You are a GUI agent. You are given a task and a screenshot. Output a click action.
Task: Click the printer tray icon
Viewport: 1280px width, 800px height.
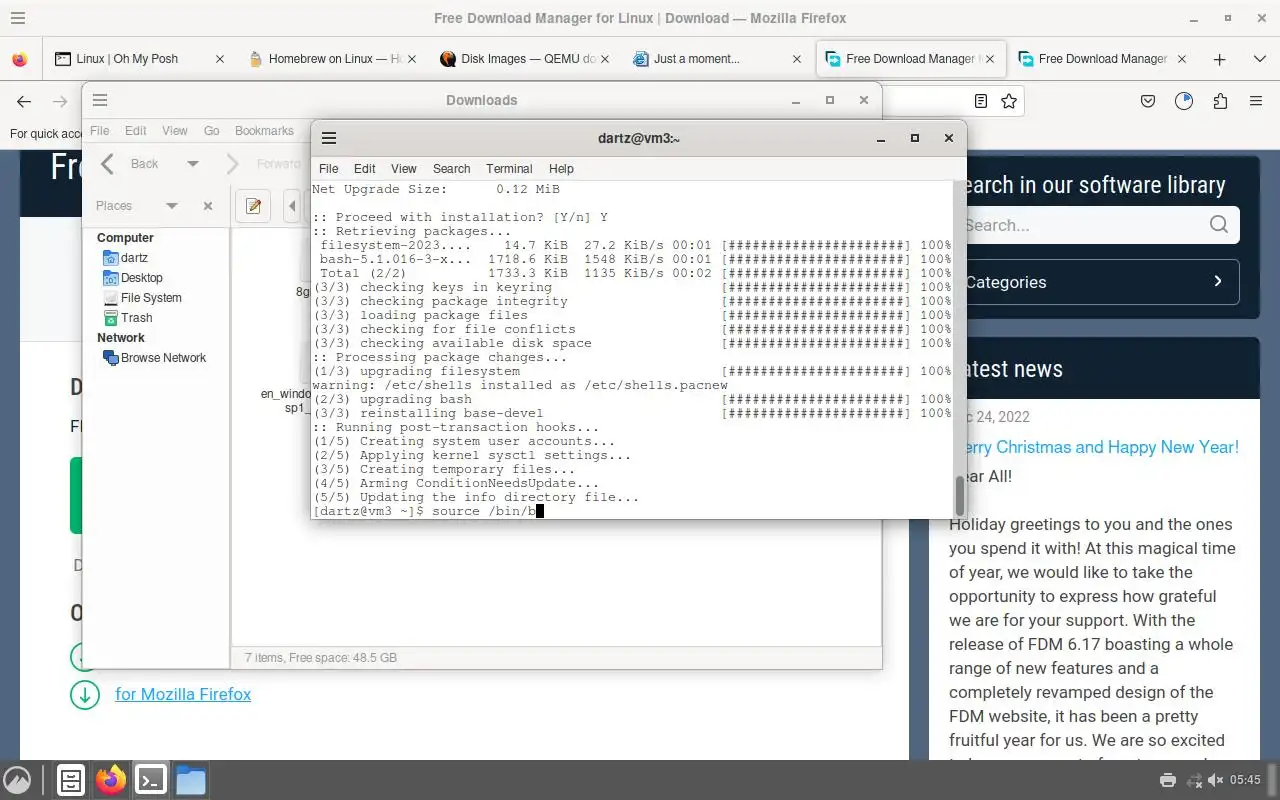(x=1167, y=780)
